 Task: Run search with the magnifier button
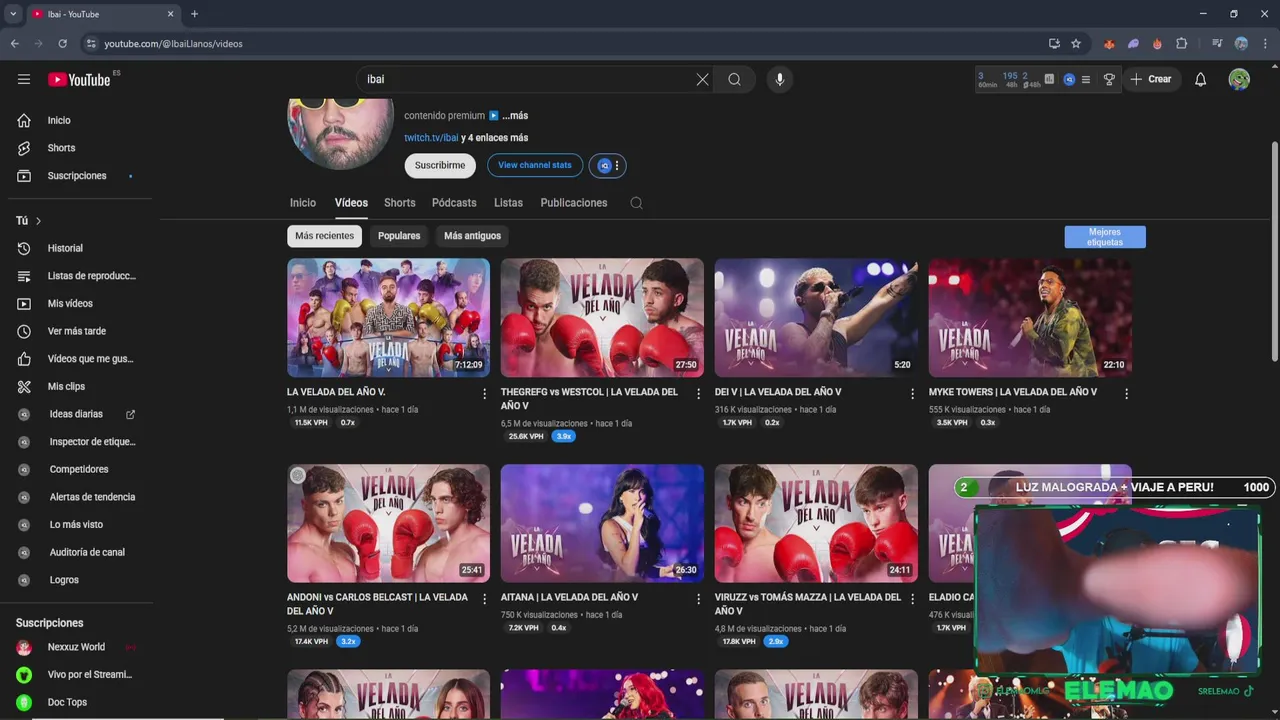[x=735, y=79]
